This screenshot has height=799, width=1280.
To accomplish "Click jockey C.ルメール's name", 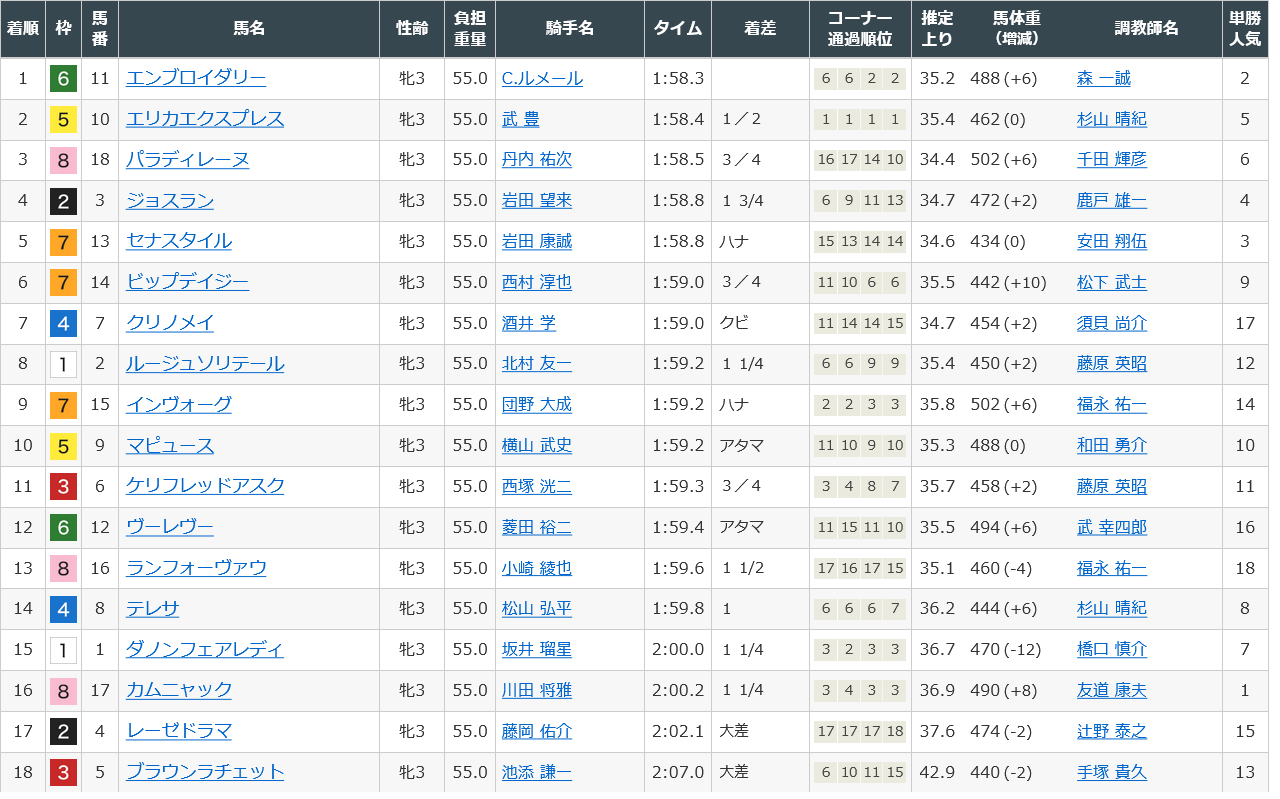I will coord(542,78).
